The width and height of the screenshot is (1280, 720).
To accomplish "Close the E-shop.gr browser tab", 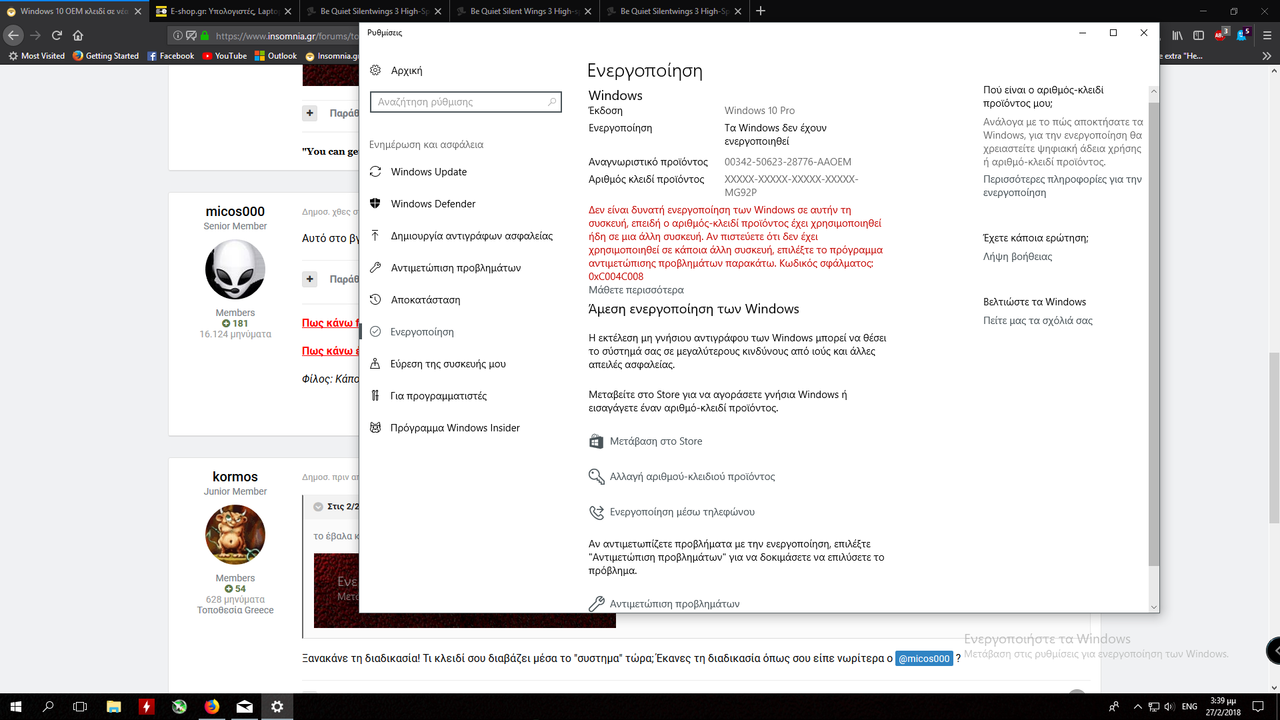I will point(290,11).
